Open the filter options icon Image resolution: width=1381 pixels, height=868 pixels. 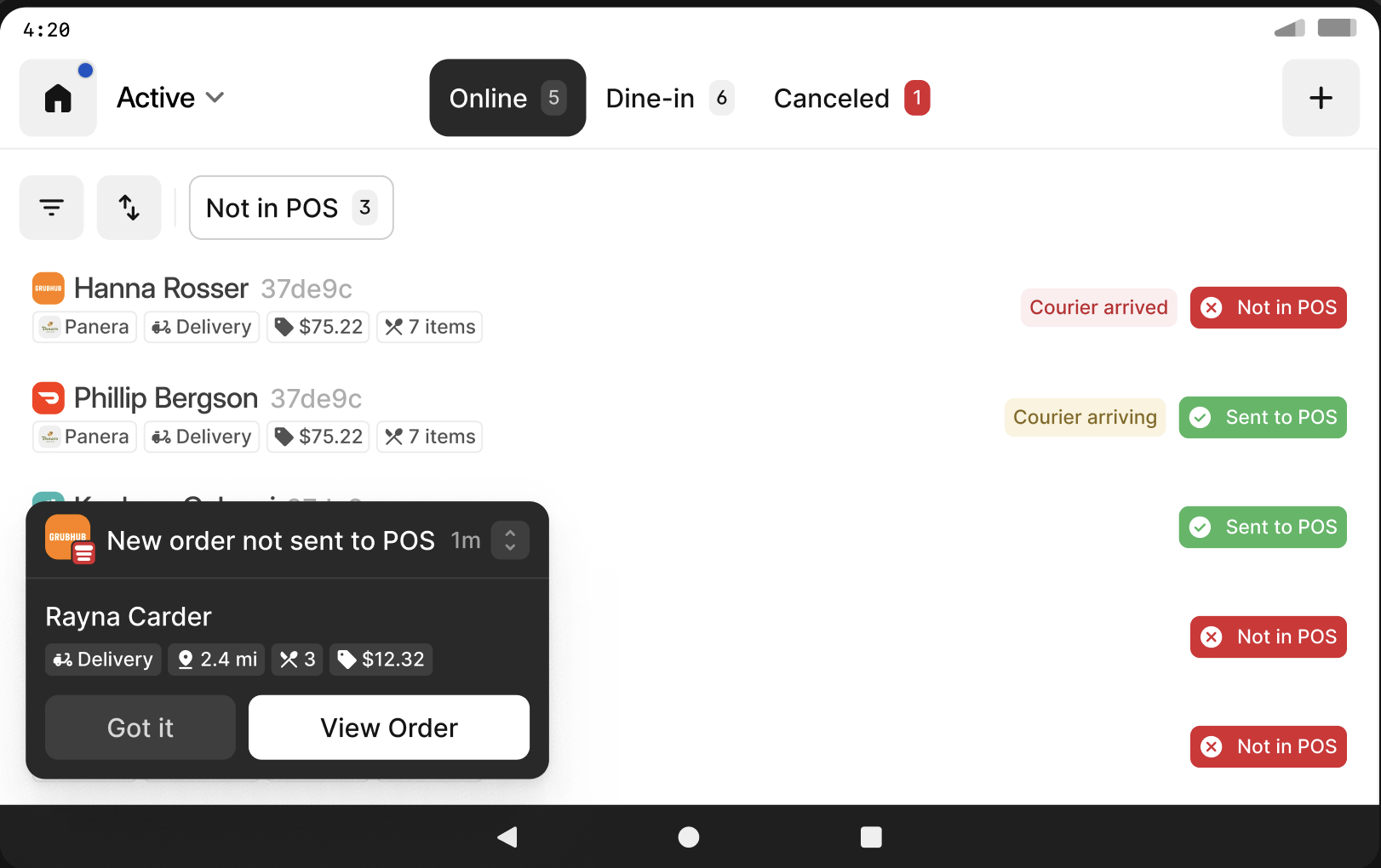click(52, 208)
